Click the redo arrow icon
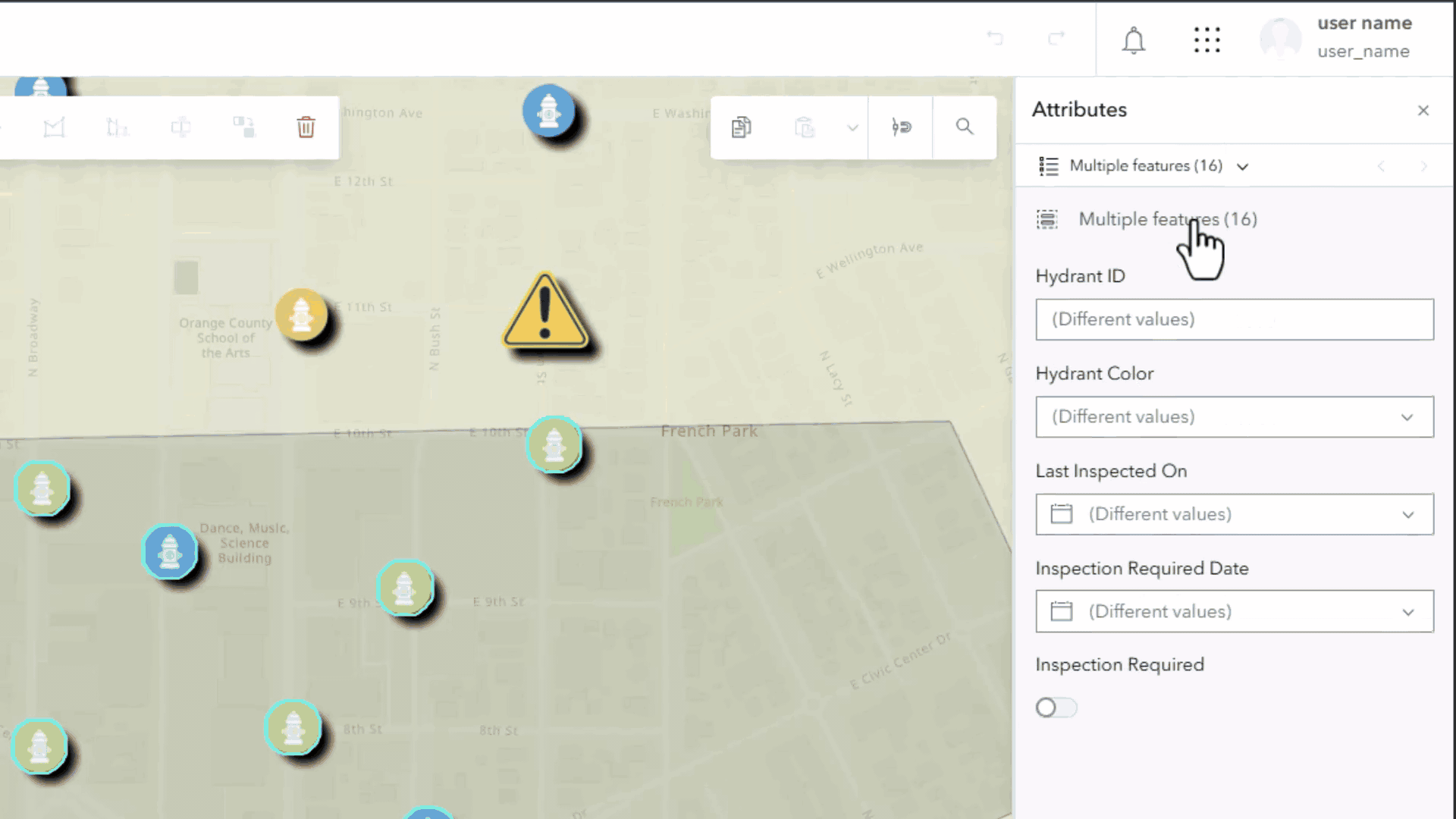 [1056, 39]
